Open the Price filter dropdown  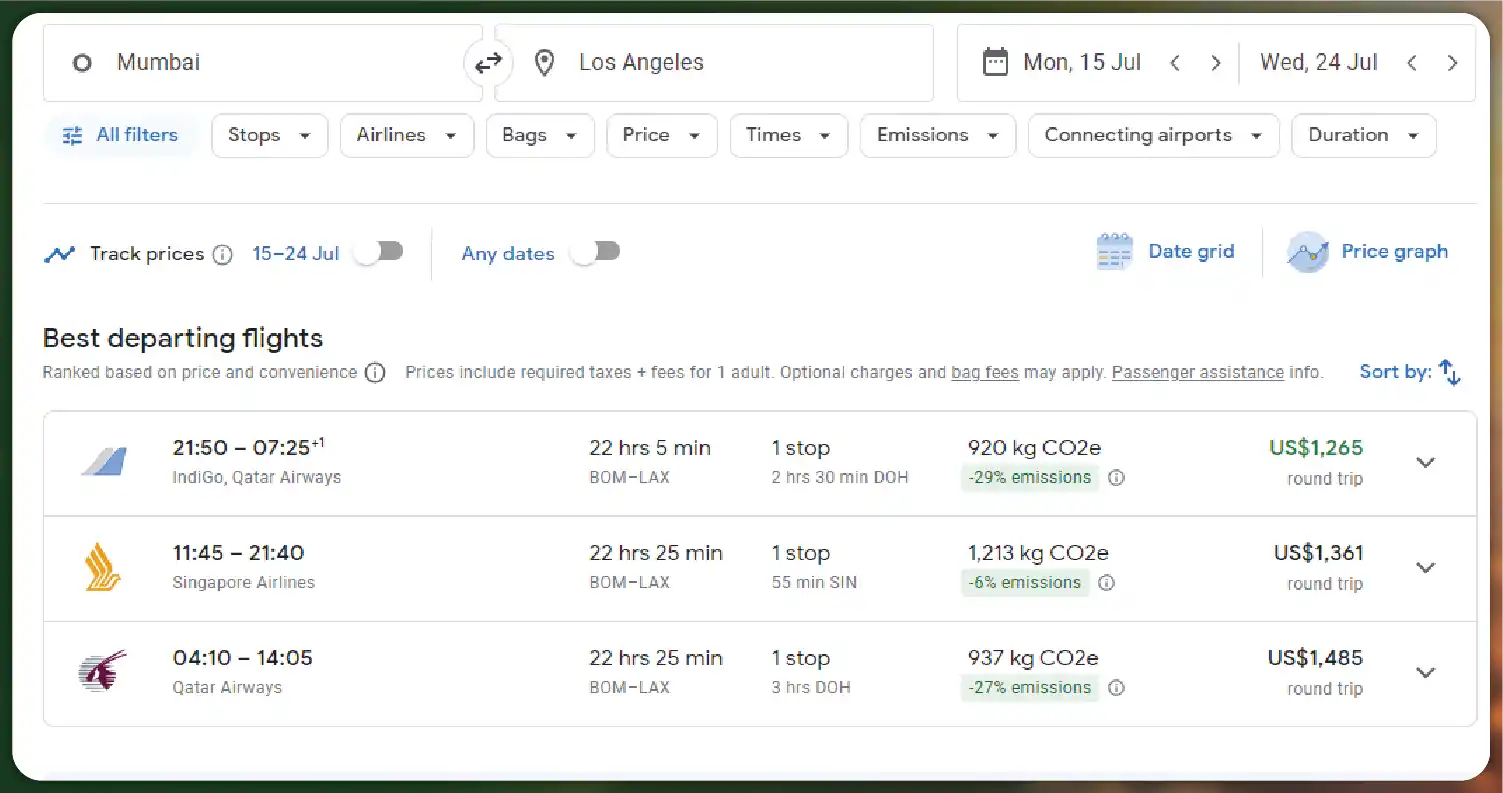click(x=662, y=135)
